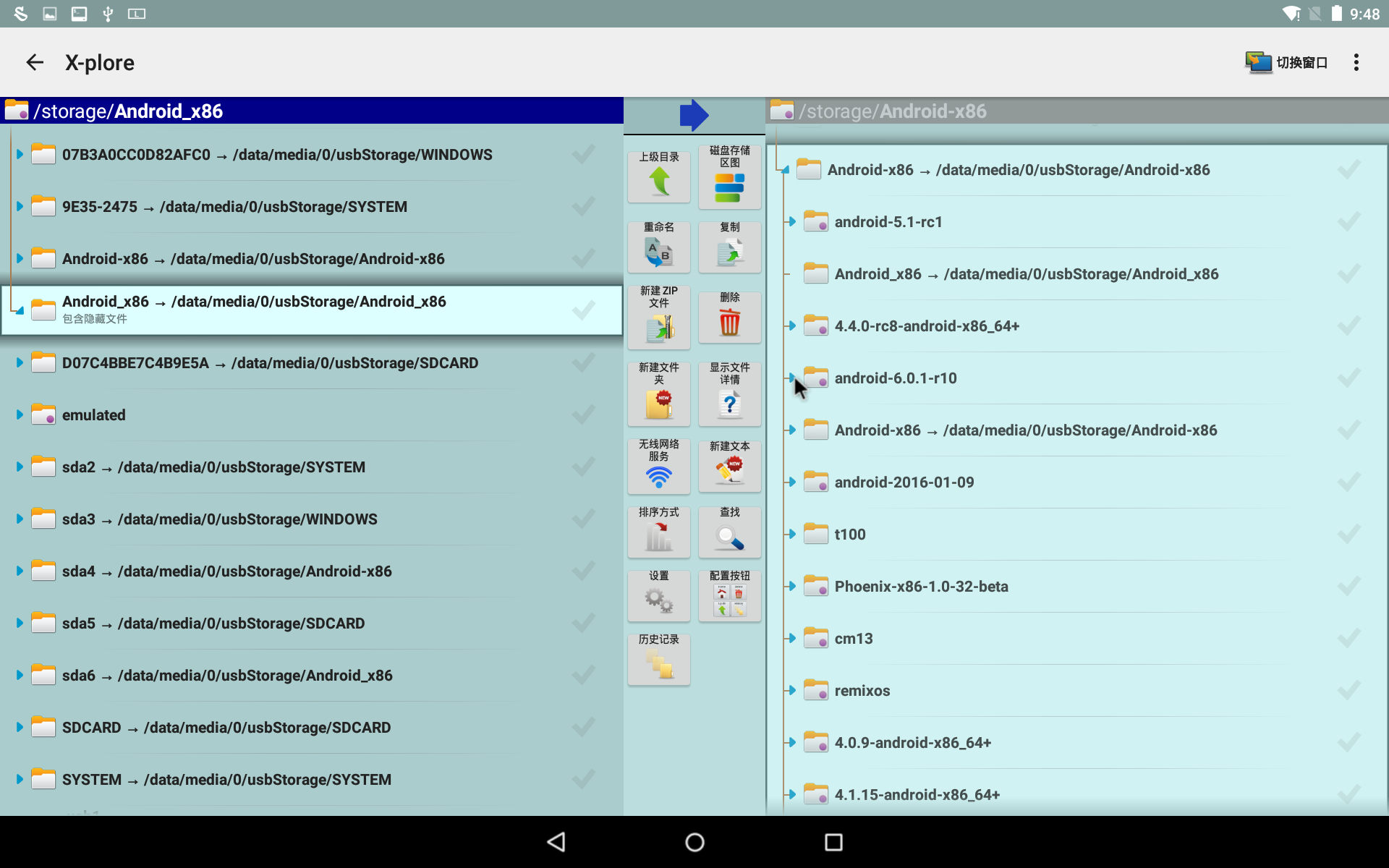Viewport: 1389px width, 868px height.
Task: Tick the checkmark for emulated folder
Action: click(x=583, y=415)
